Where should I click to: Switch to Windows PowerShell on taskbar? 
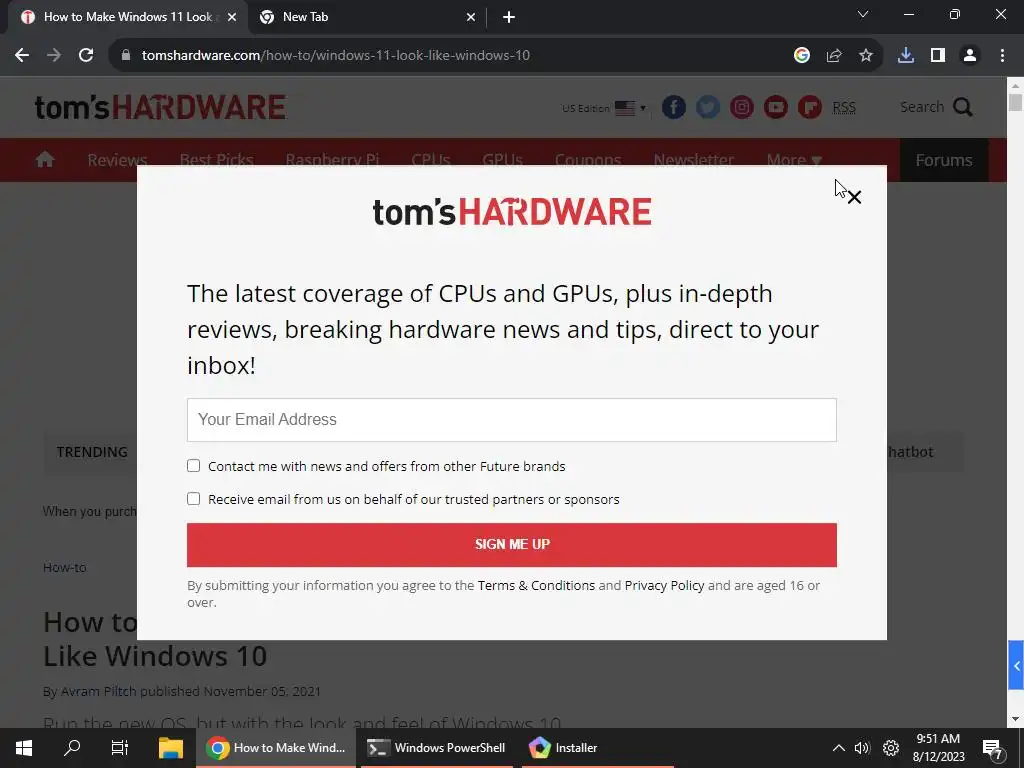[x=436, y=748]
